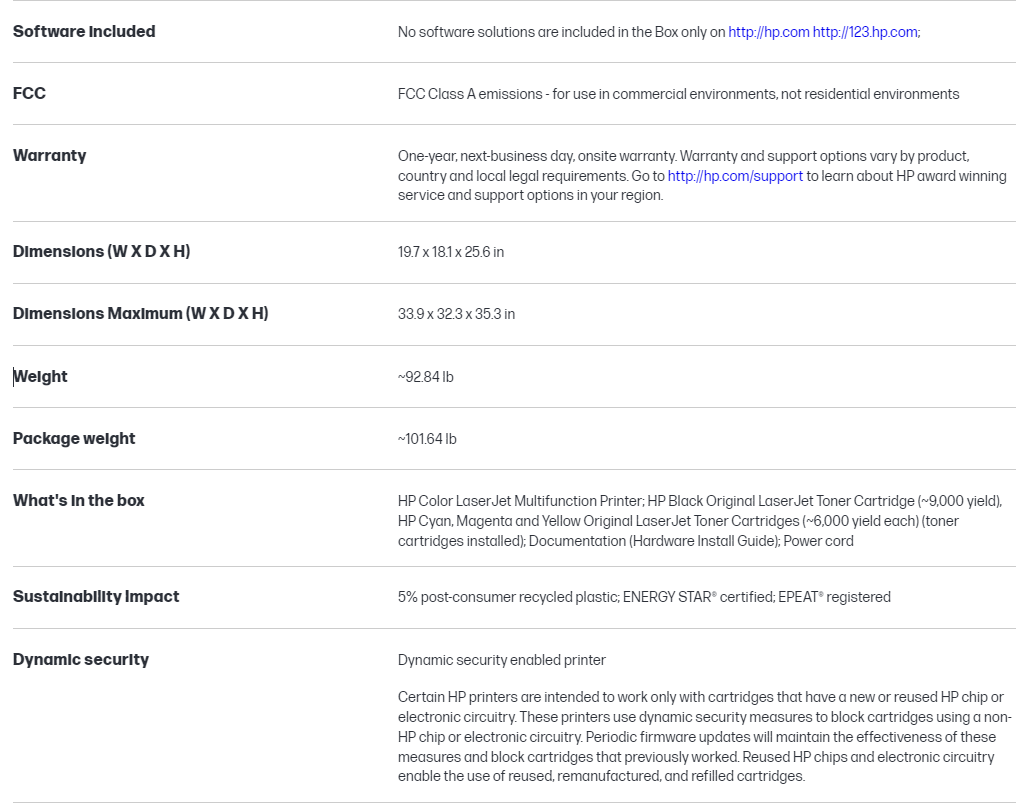Click the post-consumer recycled plastic text

tap(507, 597)
